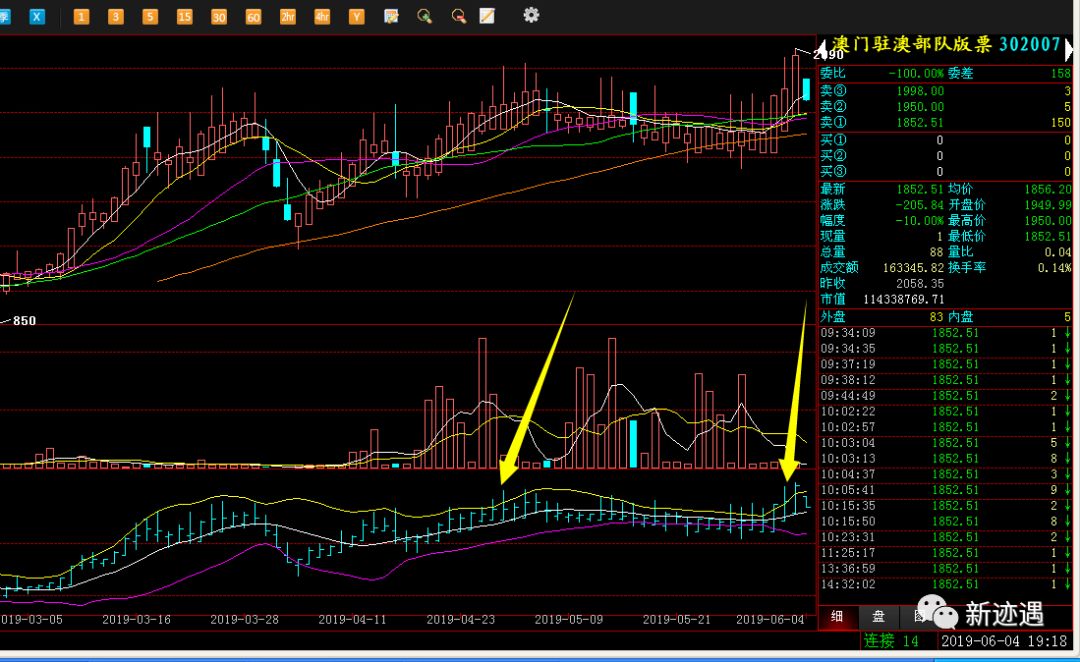Screen dimensions: 1080x662
Task: Go to next stock with right arrow
Action: [1068, 49]
